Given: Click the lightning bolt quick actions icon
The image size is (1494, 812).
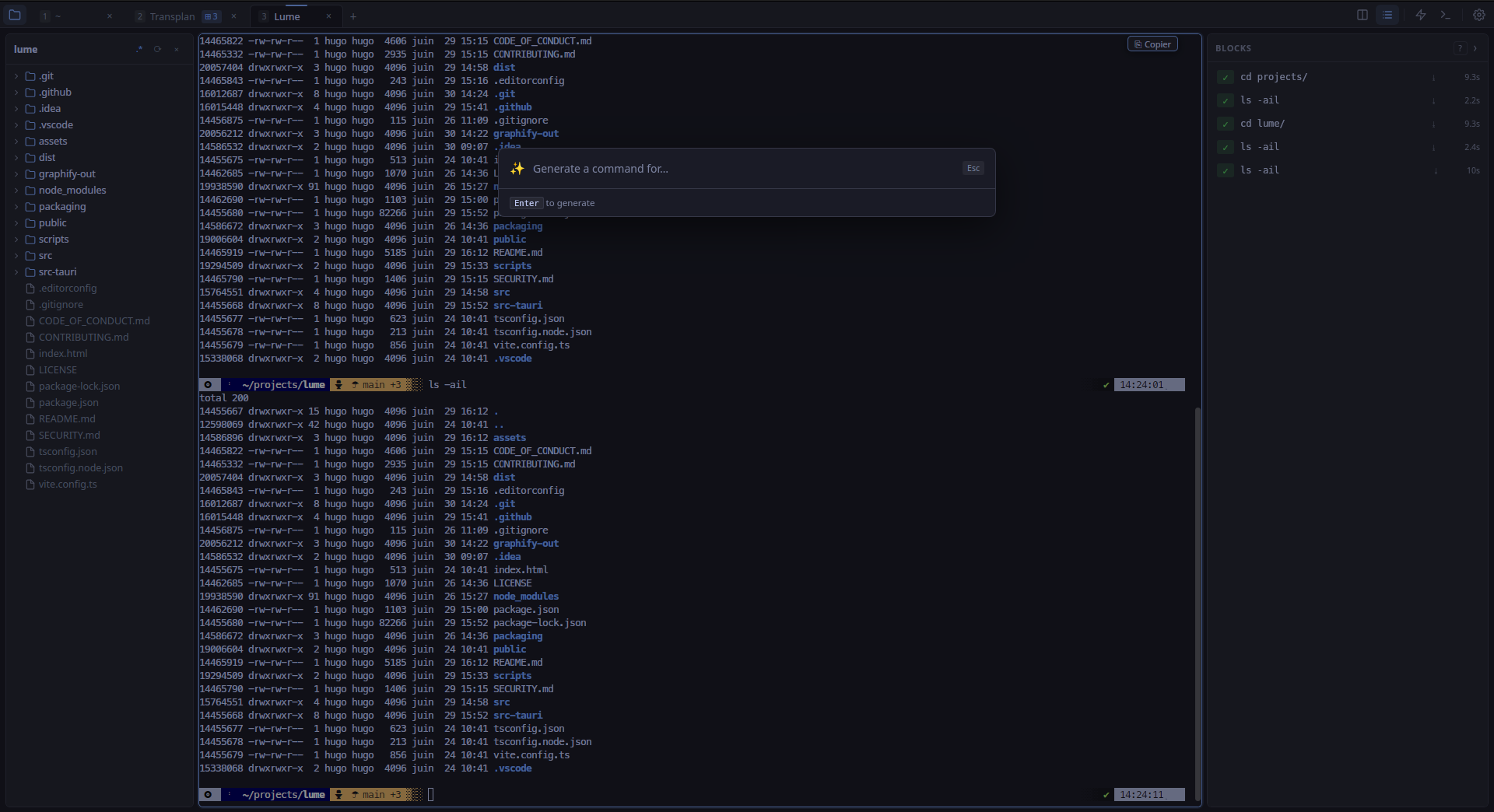Looking at the screenshot, I should point(1421,15).
